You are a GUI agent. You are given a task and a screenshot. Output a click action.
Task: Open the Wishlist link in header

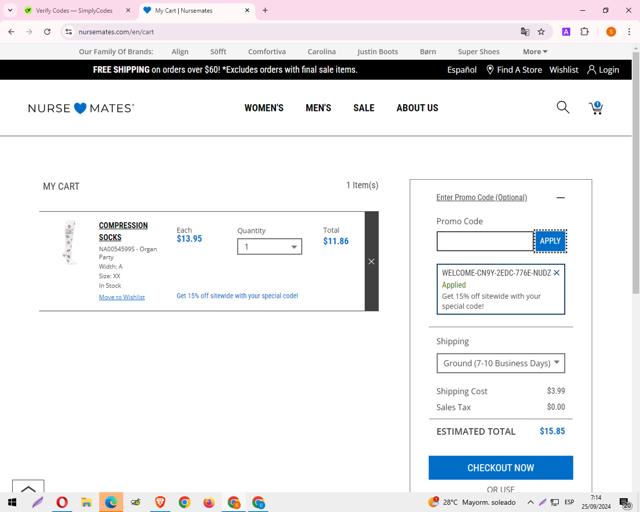pos(564,70)
